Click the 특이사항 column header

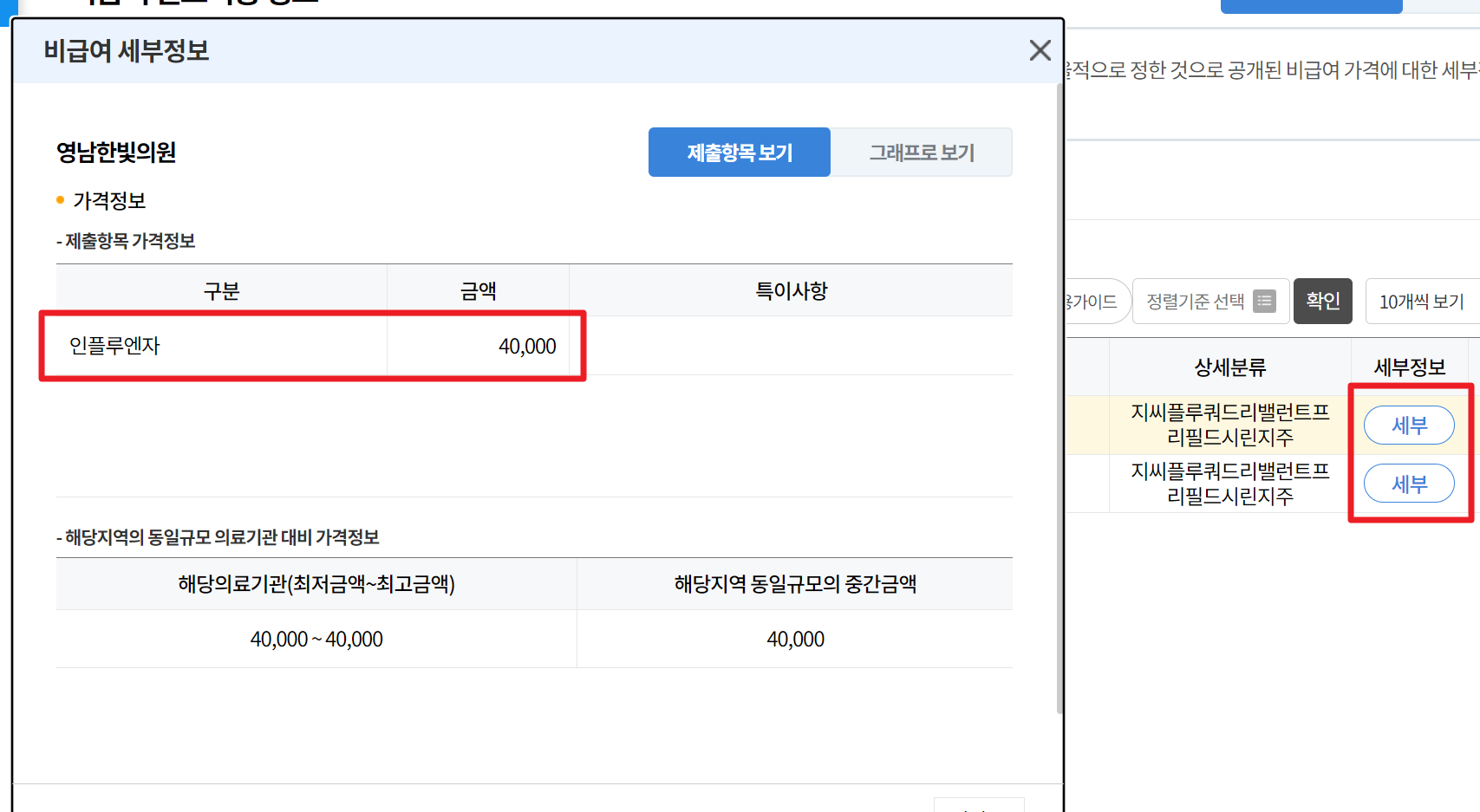[x=791, y=291]
